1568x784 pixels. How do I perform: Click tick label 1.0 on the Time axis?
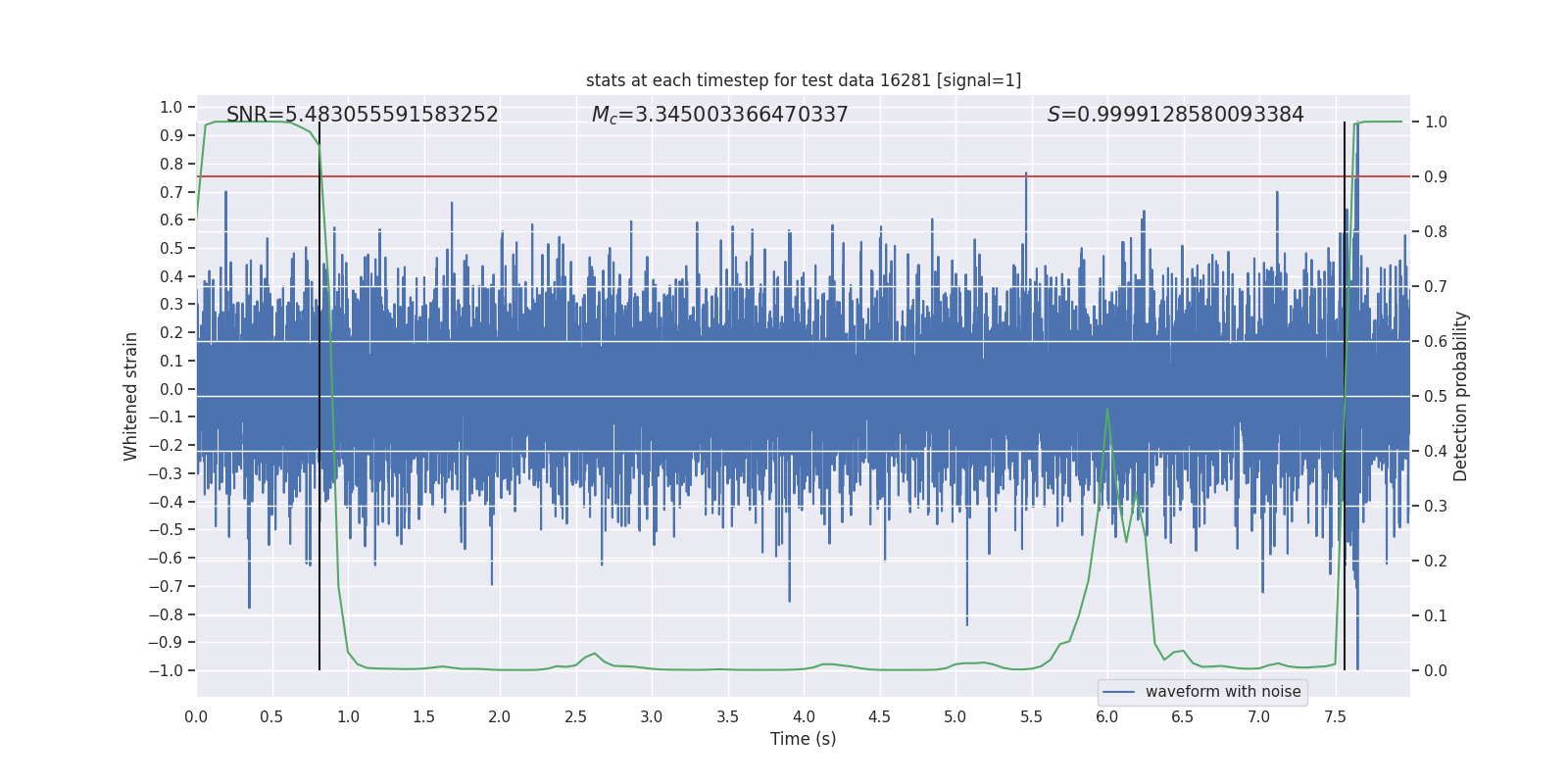pyautogui.click(x=348, y=716)
